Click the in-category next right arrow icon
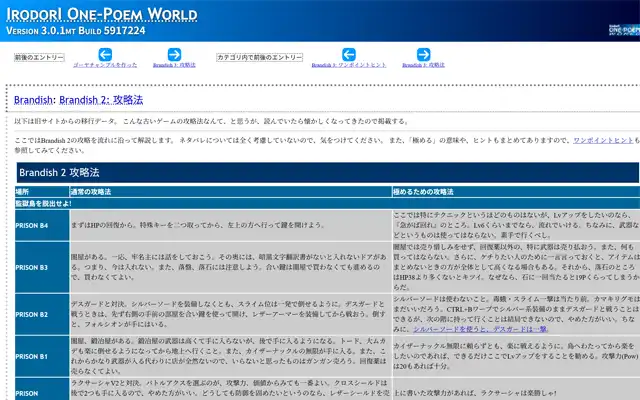The height and width of the screenshot is (400, 640). pos(423,54)
